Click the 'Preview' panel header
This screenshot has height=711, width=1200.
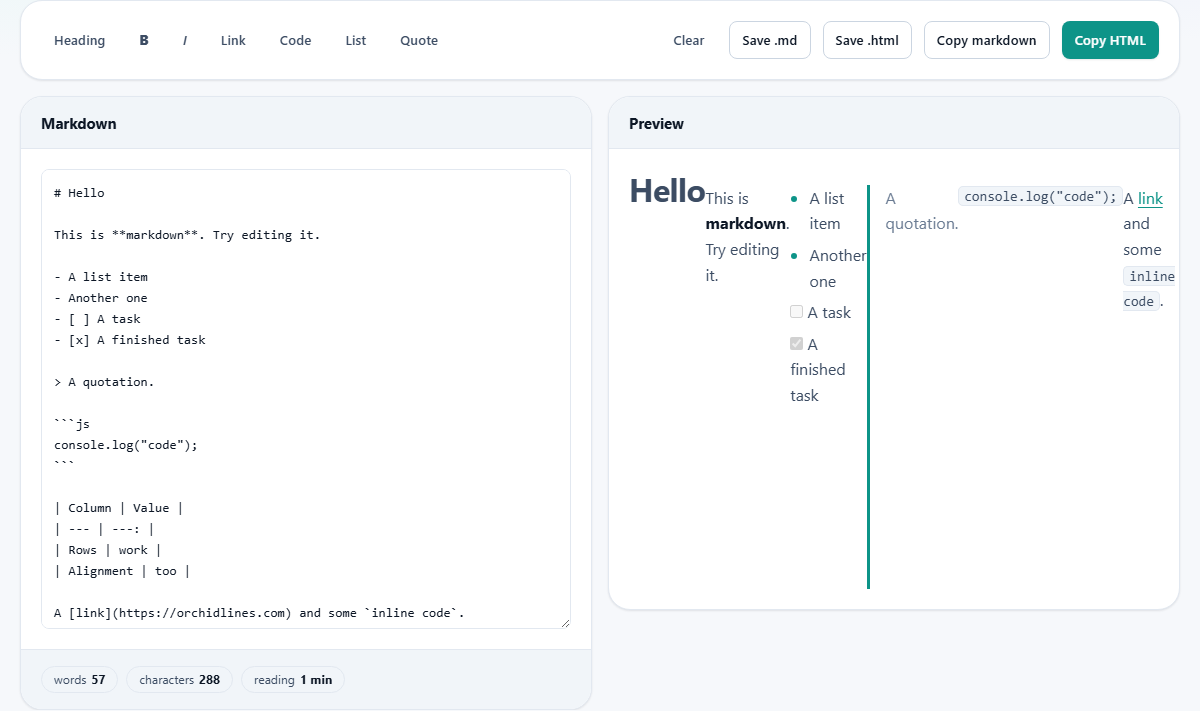coord(894,123)
